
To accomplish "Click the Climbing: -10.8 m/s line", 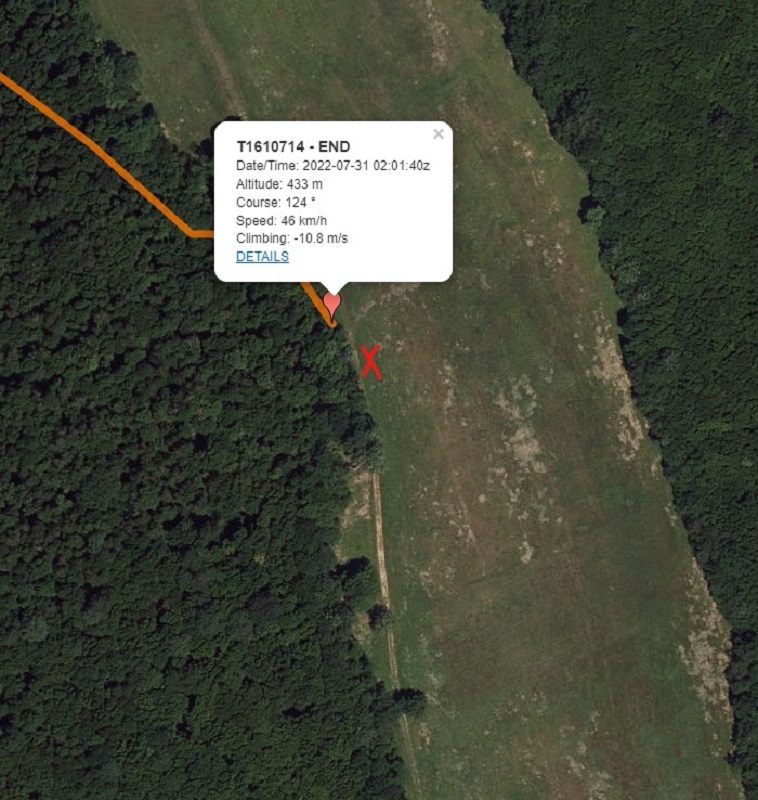I will click(292, 238).
